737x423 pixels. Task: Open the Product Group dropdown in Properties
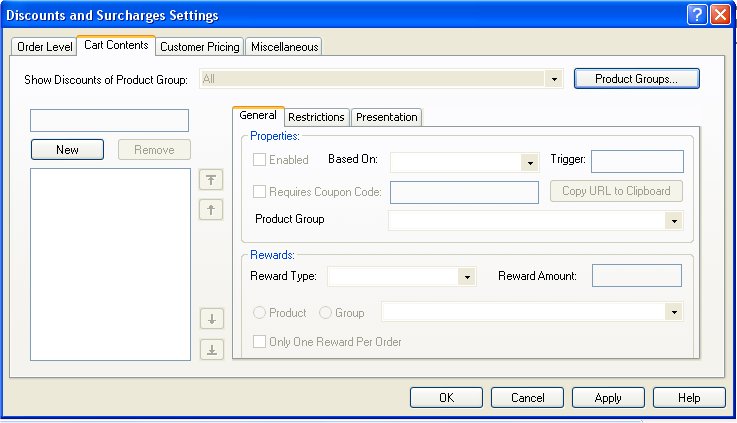675,221
